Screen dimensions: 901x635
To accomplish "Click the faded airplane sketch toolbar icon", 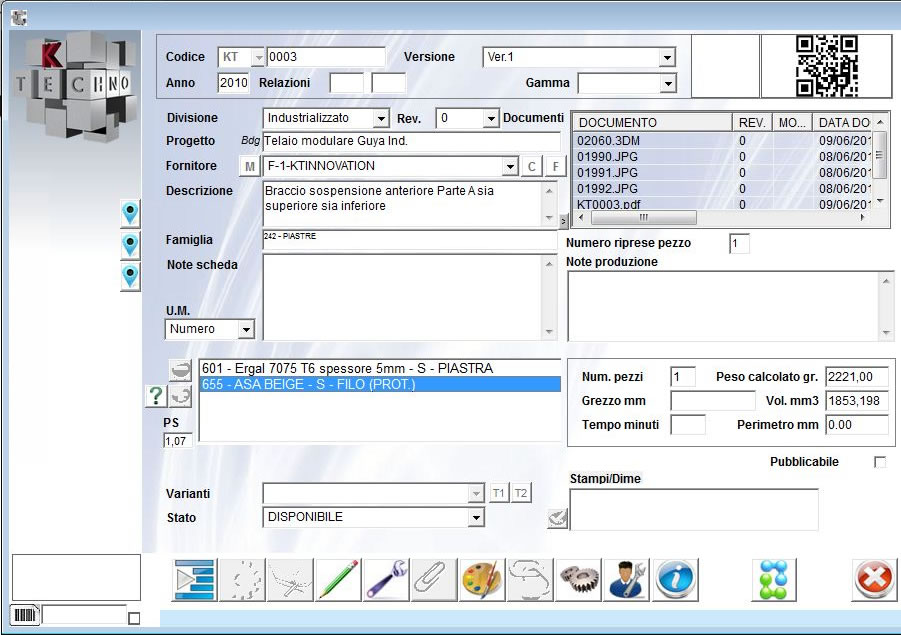I will click(x=291, y=579).
